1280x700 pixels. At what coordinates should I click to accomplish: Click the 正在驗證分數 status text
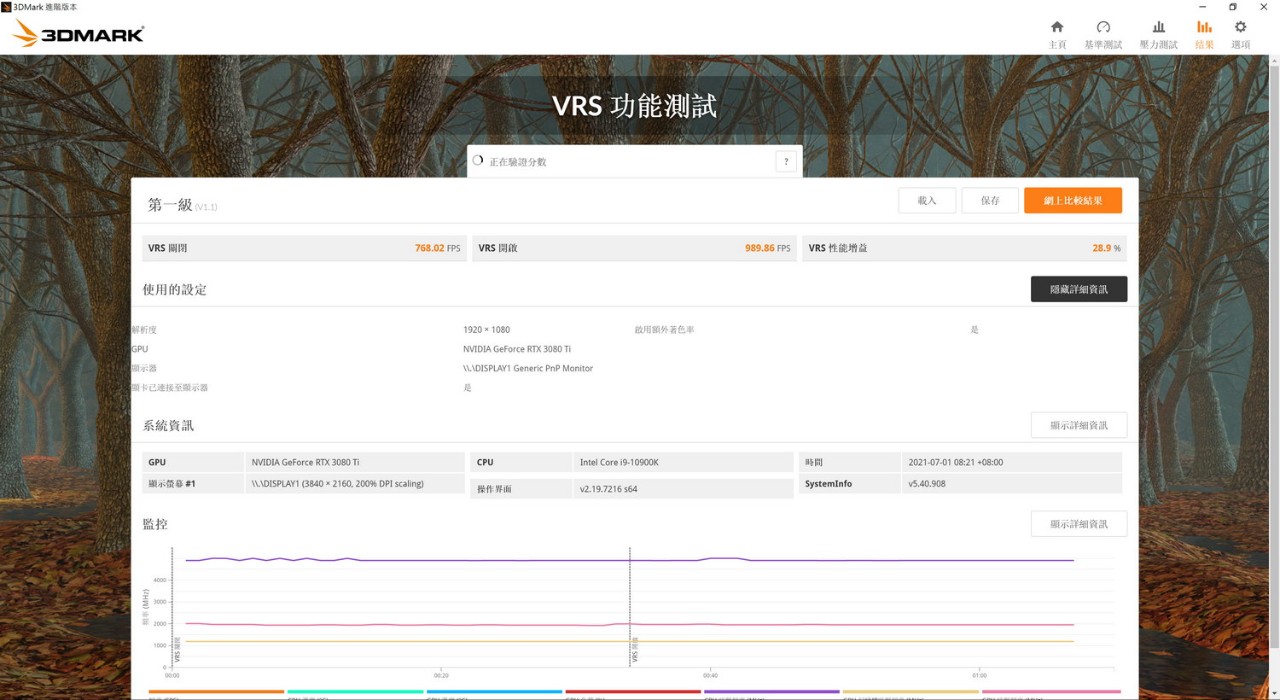(518, 162)
